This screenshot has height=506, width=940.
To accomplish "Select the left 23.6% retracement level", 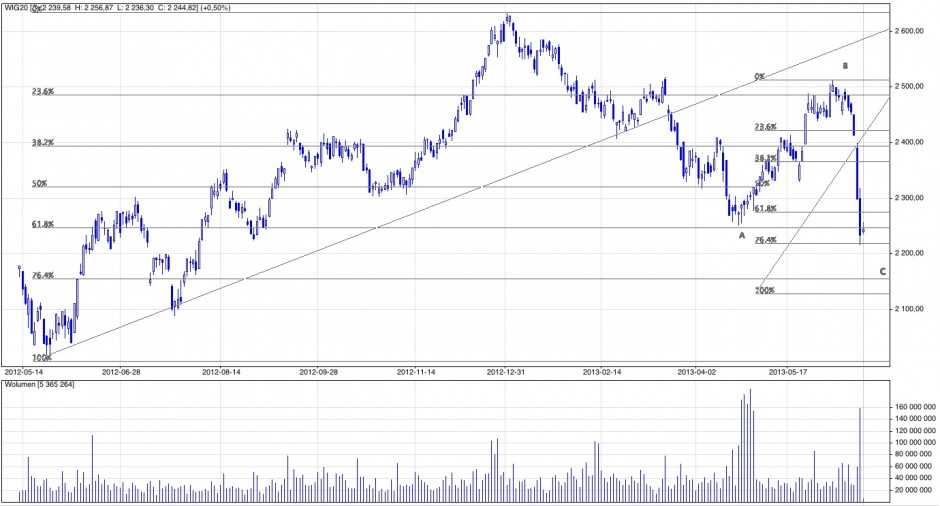I will pos(42,91).
